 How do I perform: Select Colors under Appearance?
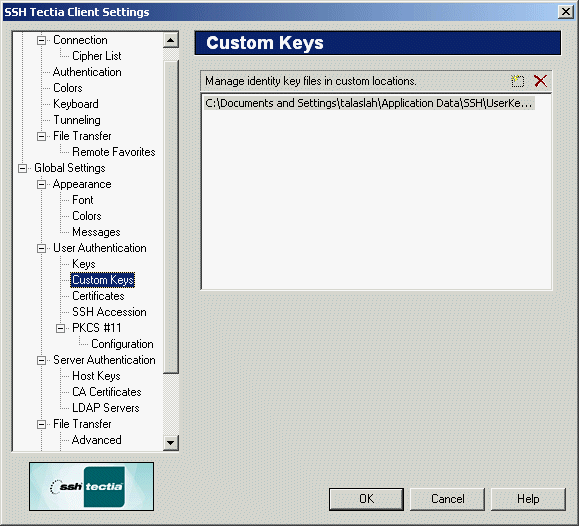pos(87,216)
